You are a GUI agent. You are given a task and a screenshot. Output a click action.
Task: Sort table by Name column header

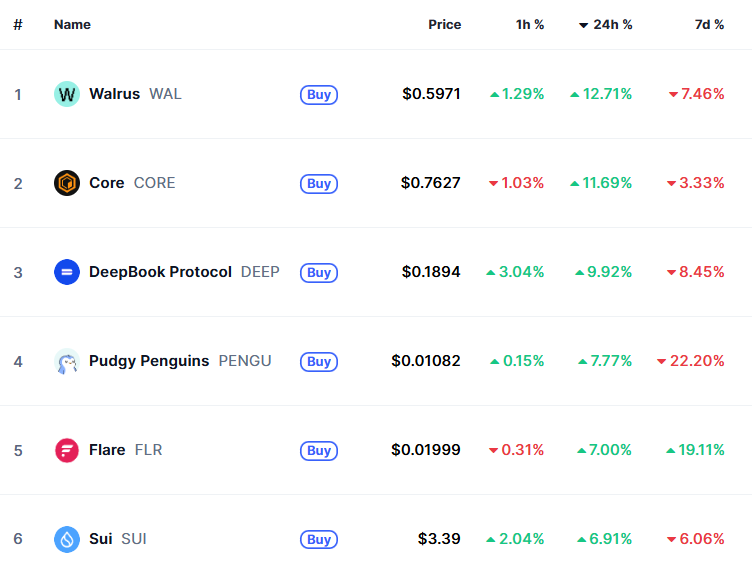click(x=72, y=24)
